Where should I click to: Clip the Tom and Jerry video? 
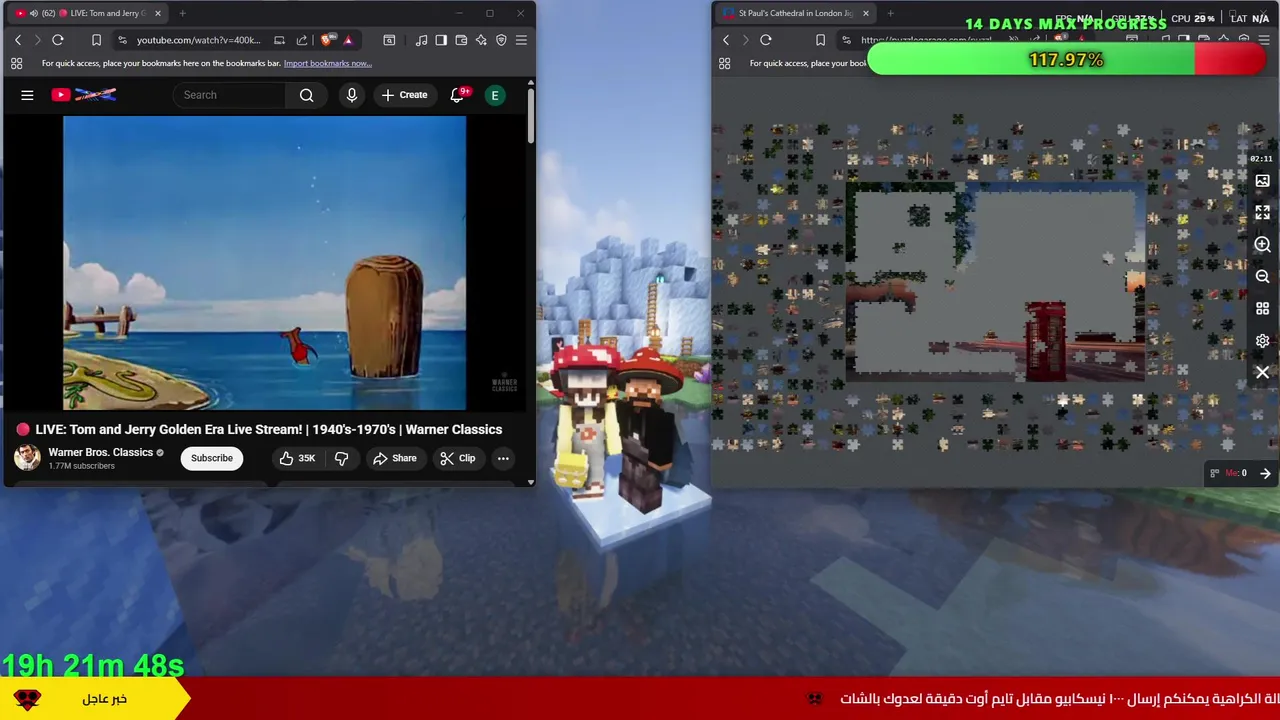coord(457,458)
